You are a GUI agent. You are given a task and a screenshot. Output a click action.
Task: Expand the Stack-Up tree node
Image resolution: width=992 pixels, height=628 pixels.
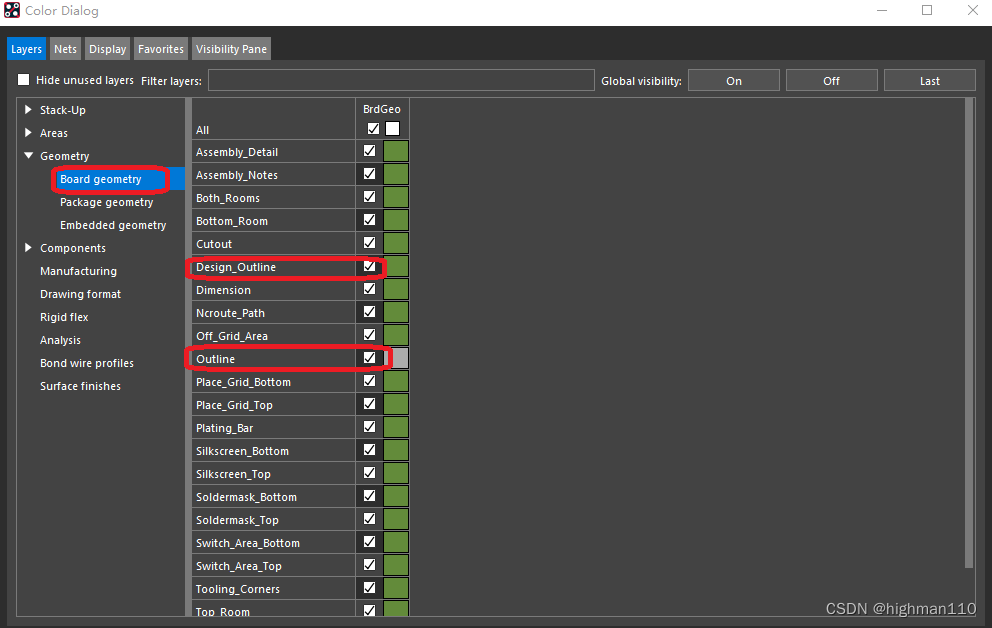[28, 110]
